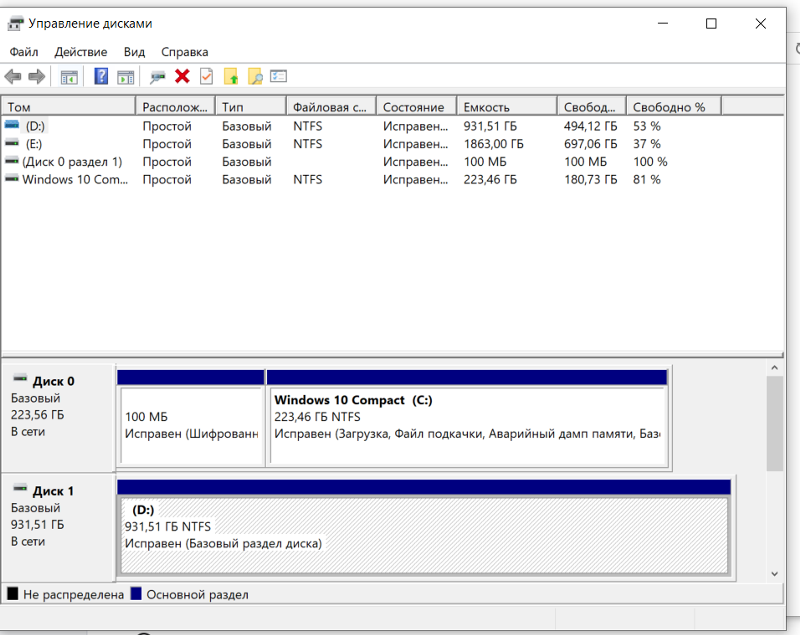800x635 pixels.
Task: Select the Диск 1 header panel
Action: [58, 527]
